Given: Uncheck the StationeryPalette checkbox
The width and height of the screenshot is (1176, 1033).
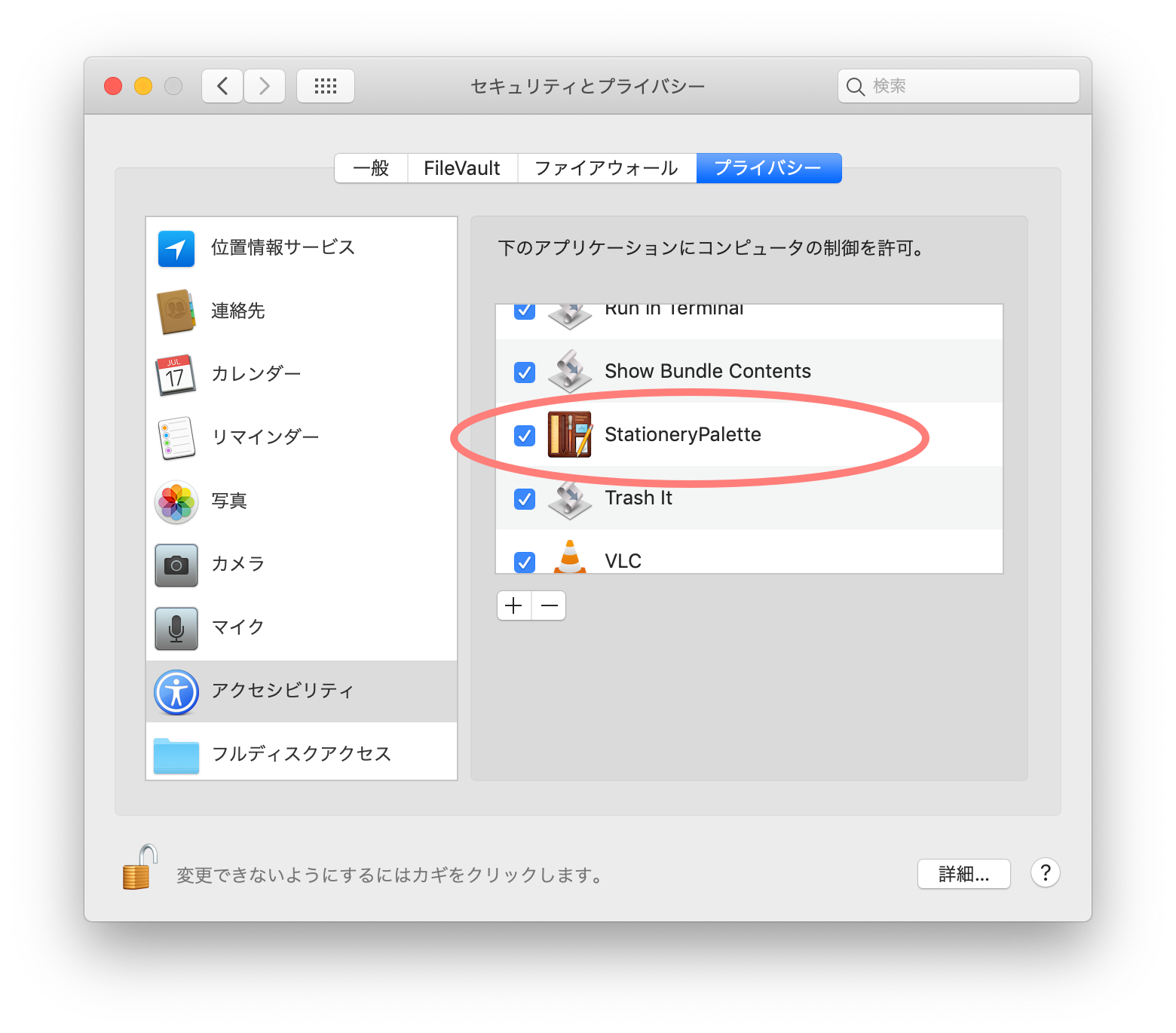Looking at the screenshot, I should 524,436.
